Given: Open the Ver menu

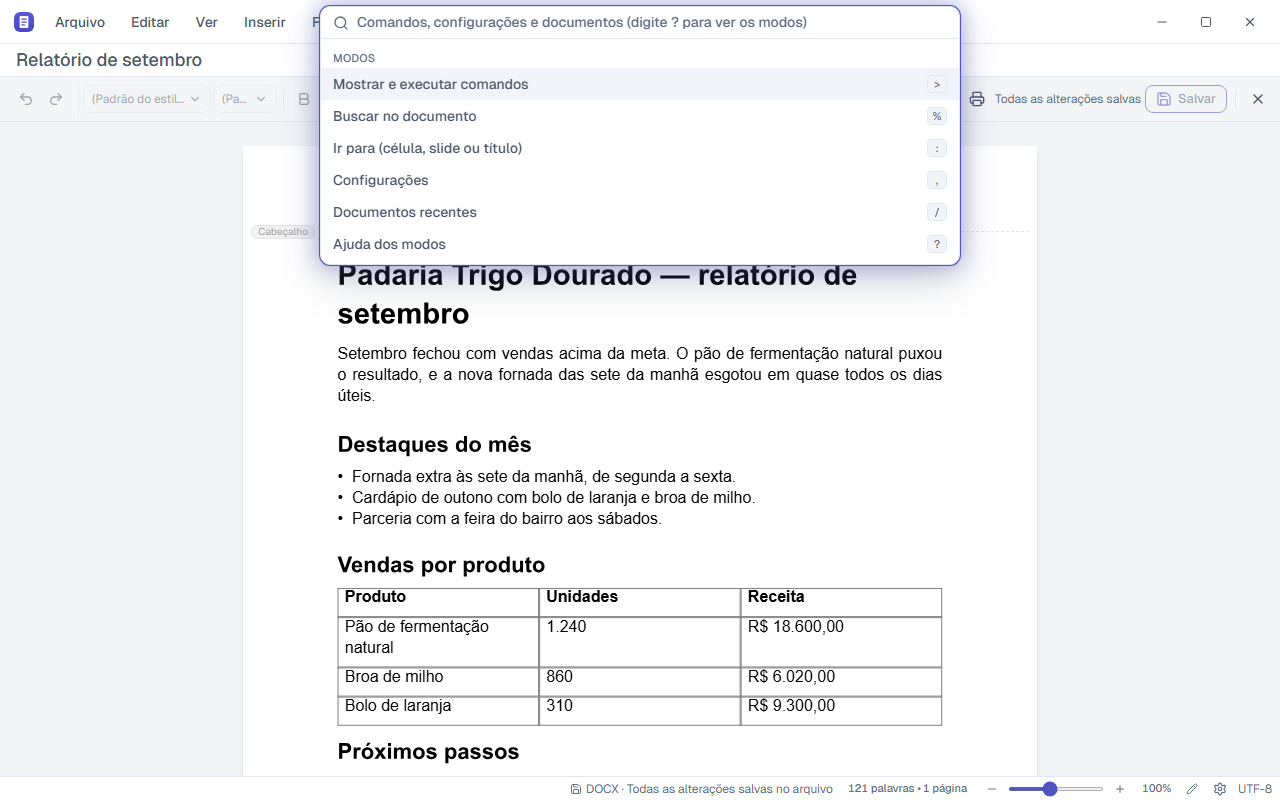Looking at the screenshot, I should [207, 22].
